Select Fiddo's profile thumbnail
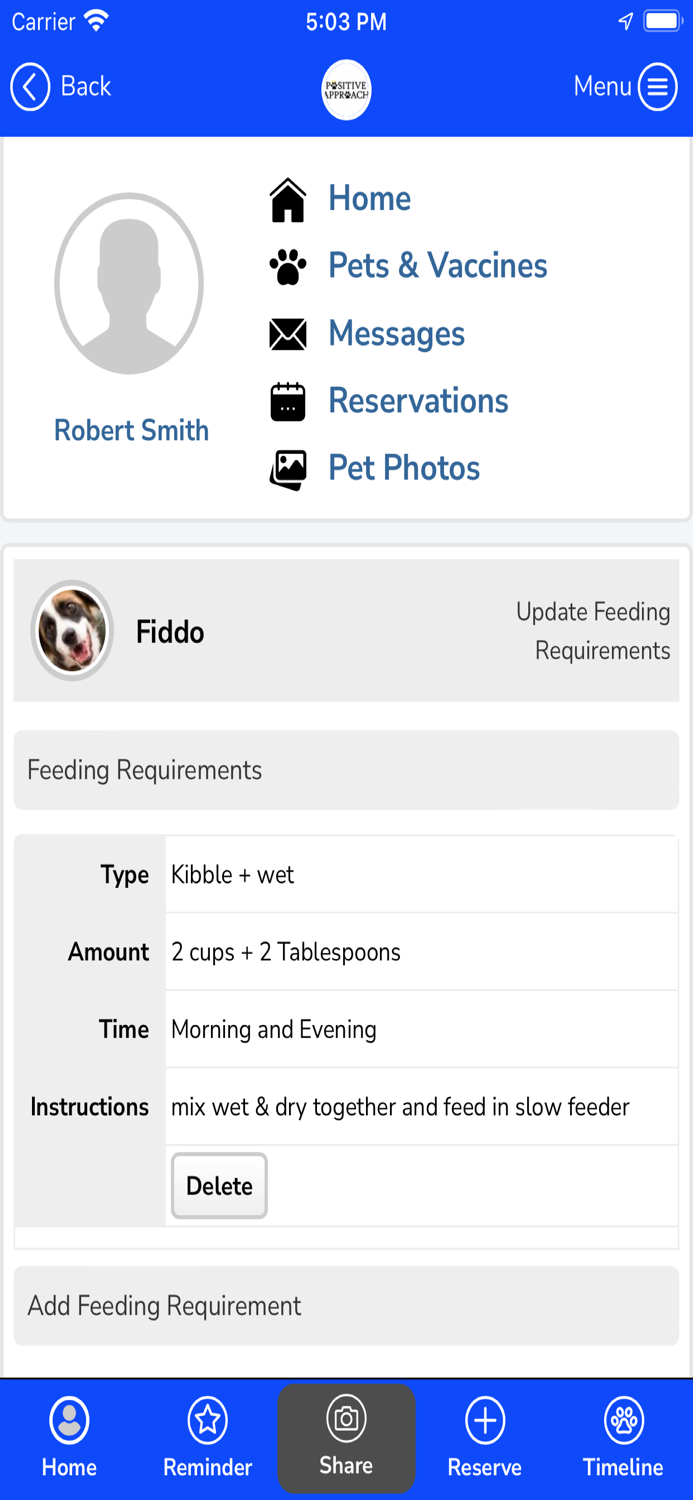Image resolution: width=693 pixels, height=1500 pixels. pos(72,631)
